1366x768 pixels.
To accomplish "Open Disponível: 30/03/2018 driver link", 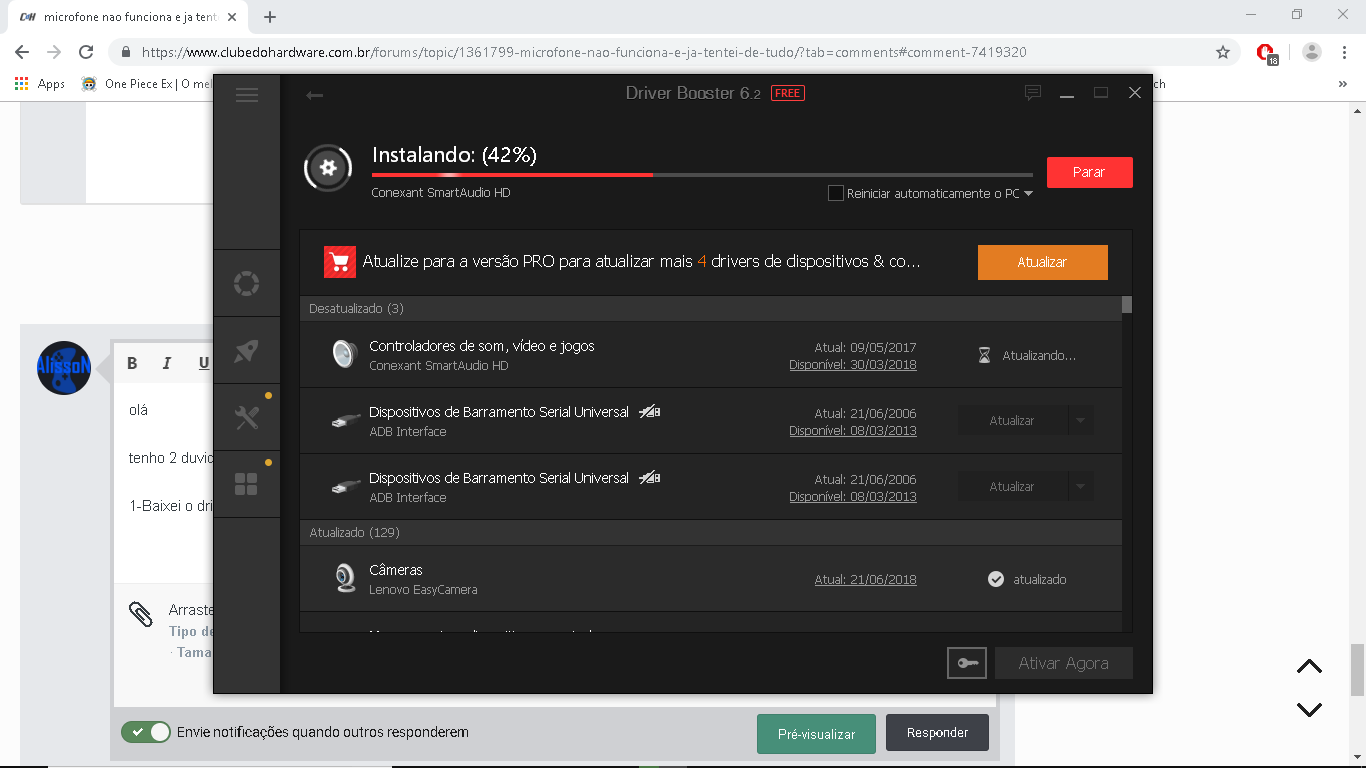I will point(852,365).
